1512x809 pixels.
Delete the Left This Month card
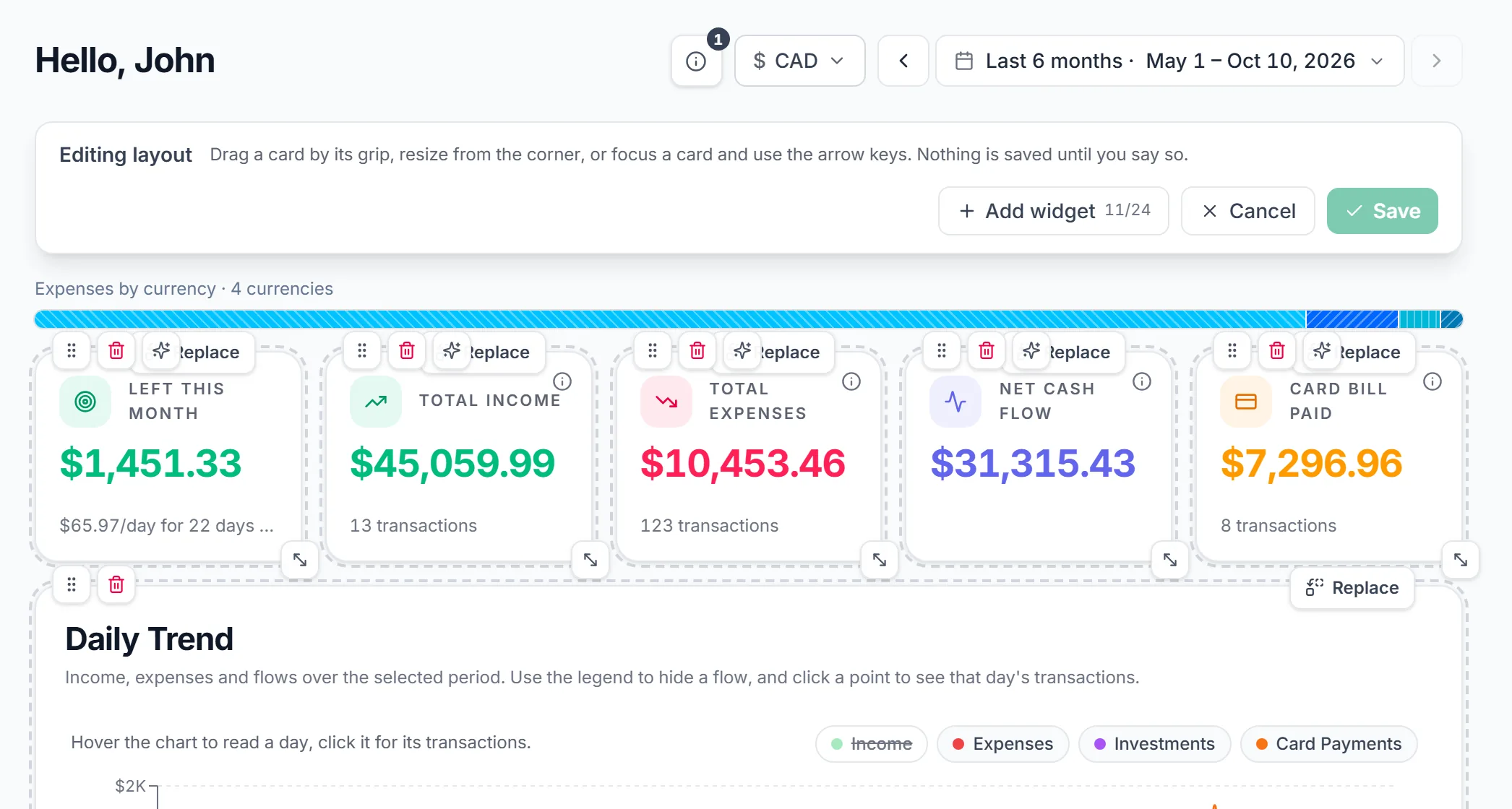coord(116,351)
